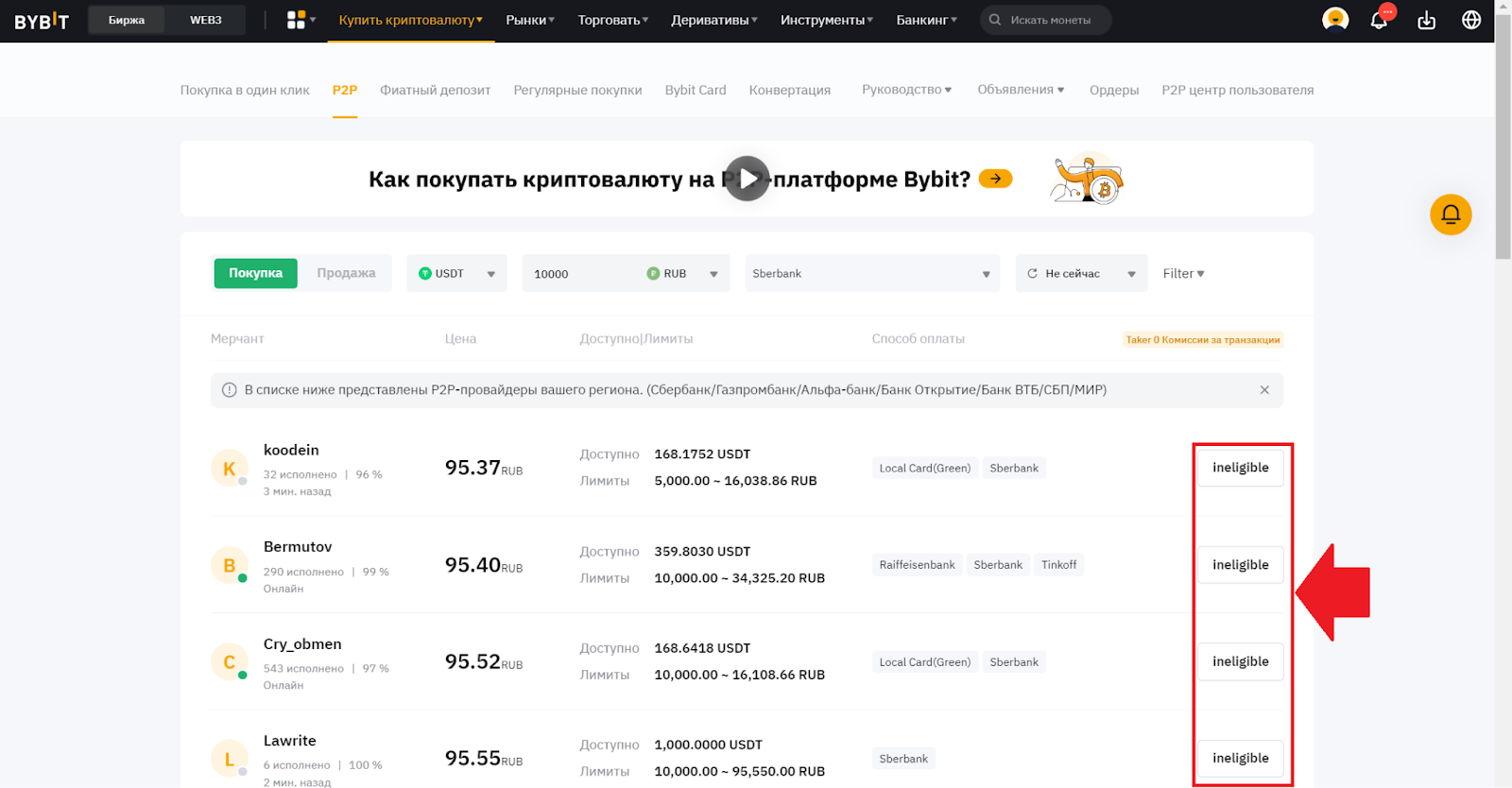The width and height of the screenshot is (1512, 788).
Task: Click ineligible button for Cry_obmen
Action: (x=1241, y=661)
